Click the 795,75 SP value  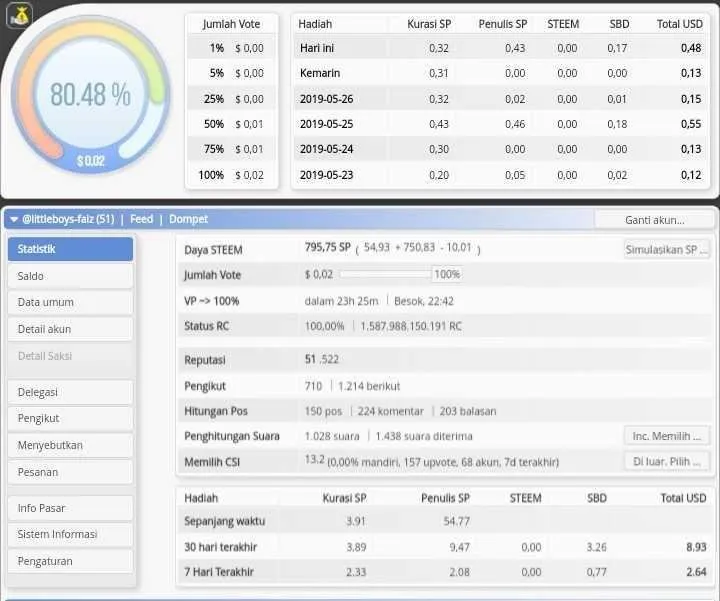tap(327, 247)
